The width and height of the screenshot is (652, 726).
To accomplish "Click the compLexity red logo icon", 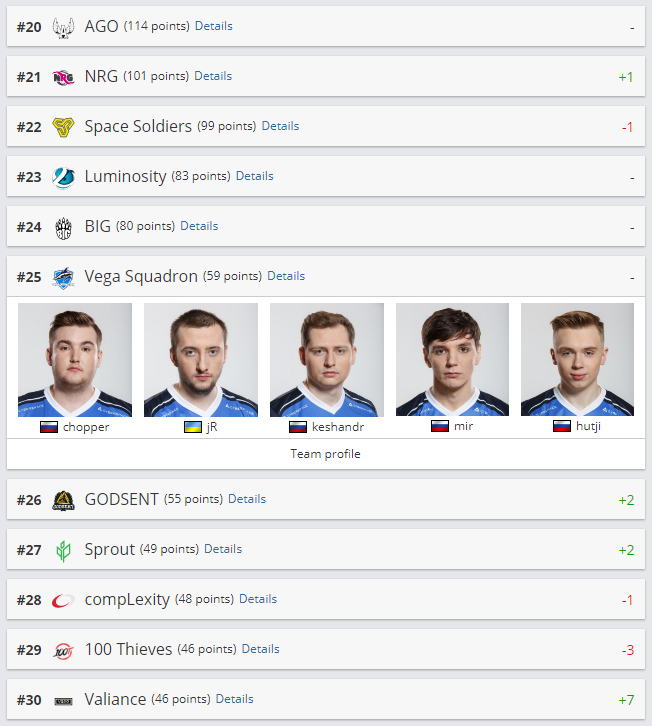I will pos(63,601).
